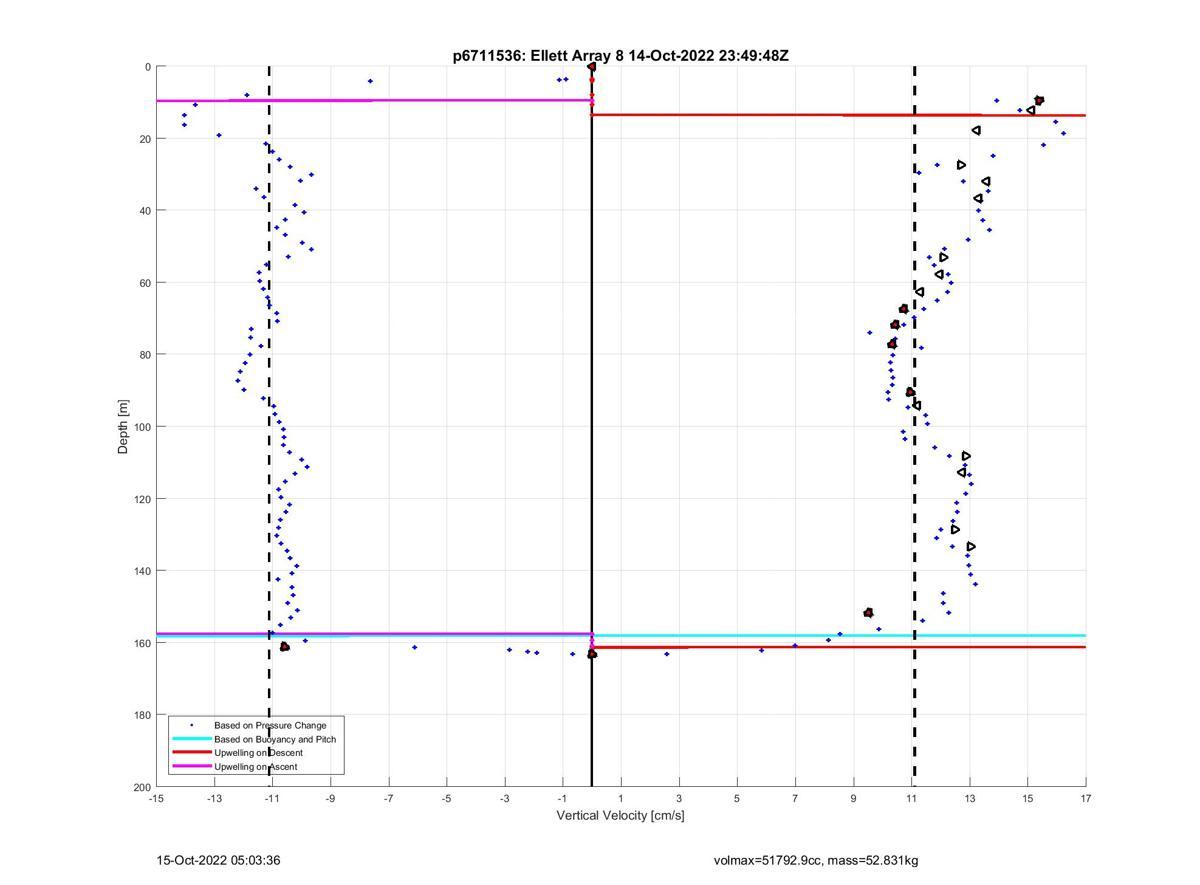The width and height of the screenshot is (1200, 885).
Task: Click the x-axis tick label '3'
Action: click(x=679, y=799)
